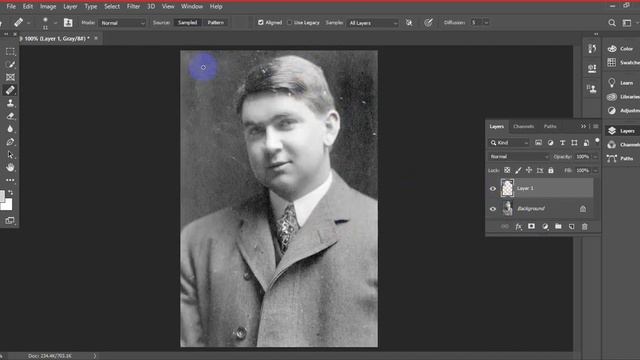The image size is (640, 360).
Task: Swap foreground and background colors
Action: pos(11,192)
